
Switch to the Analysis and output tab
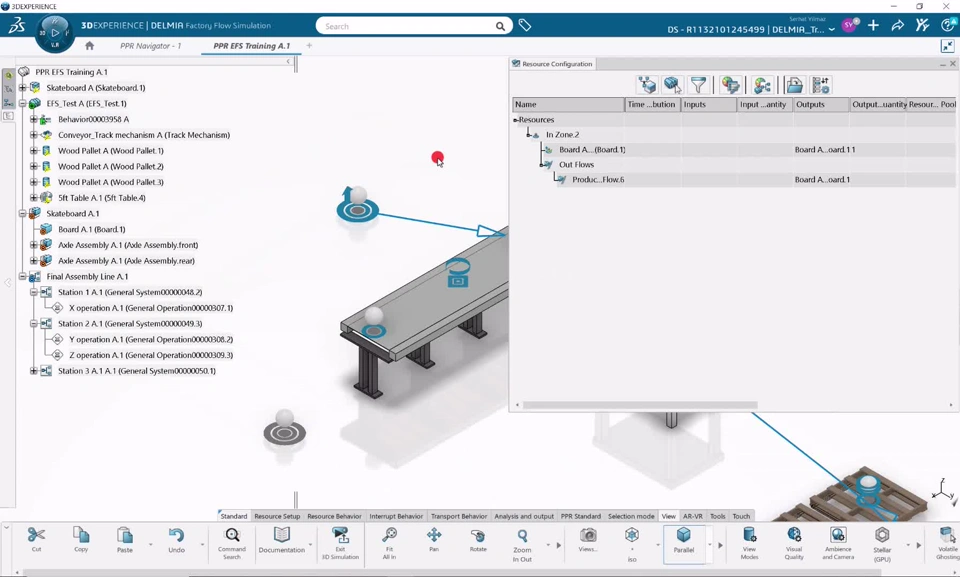click(524, 516)
